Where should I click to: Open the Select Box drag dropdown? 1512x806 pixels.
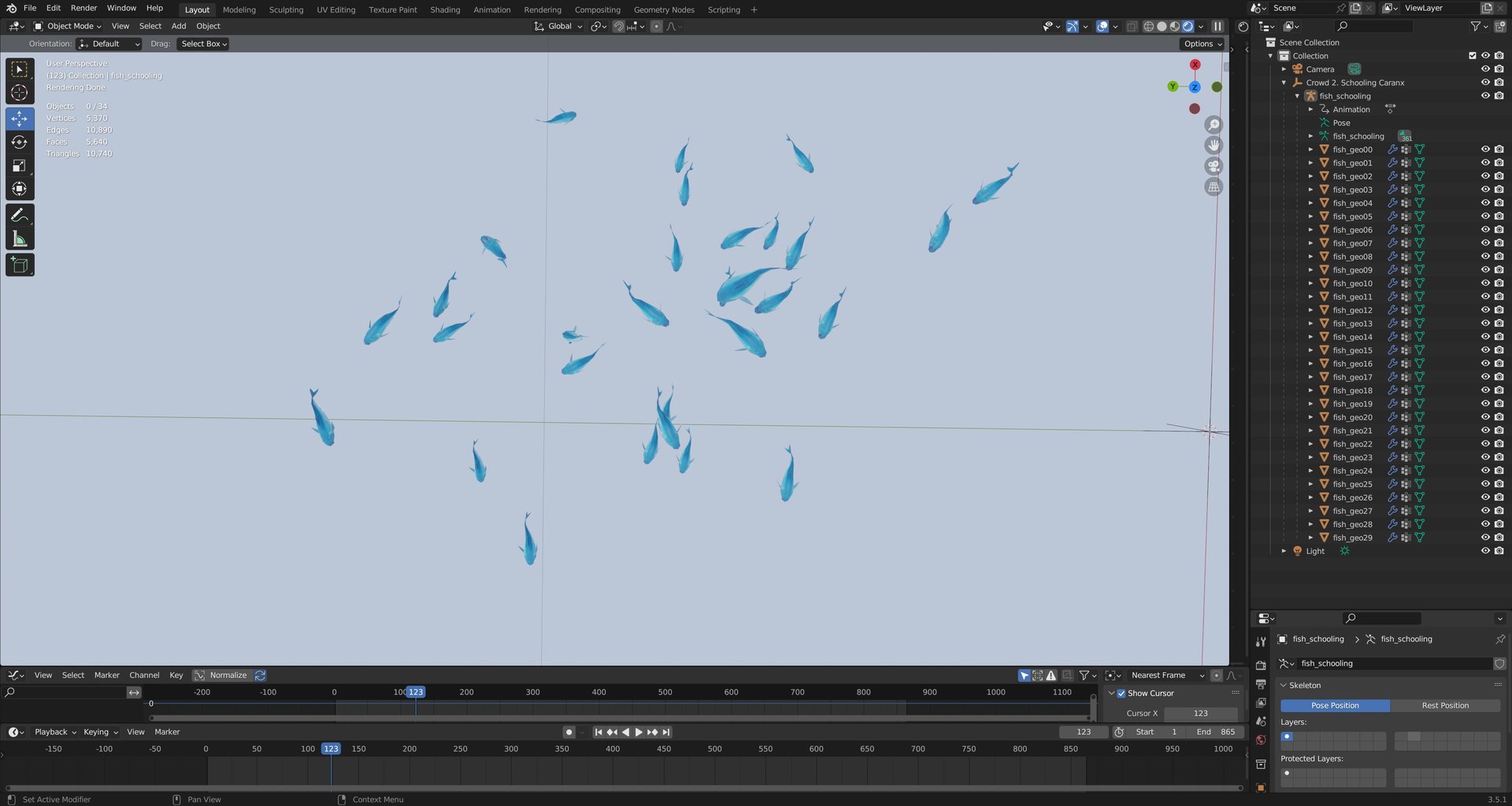[203, 44]
